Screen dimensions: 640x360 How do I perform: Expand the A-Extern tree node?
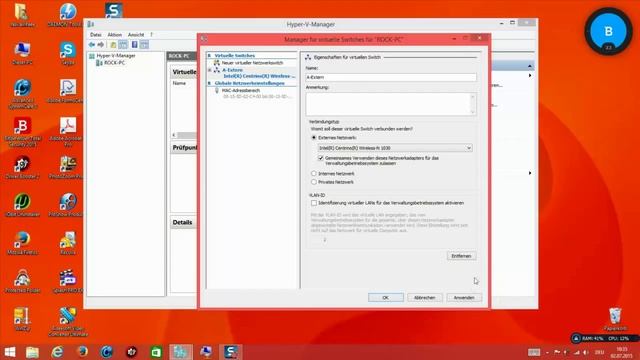click(210, 70)
